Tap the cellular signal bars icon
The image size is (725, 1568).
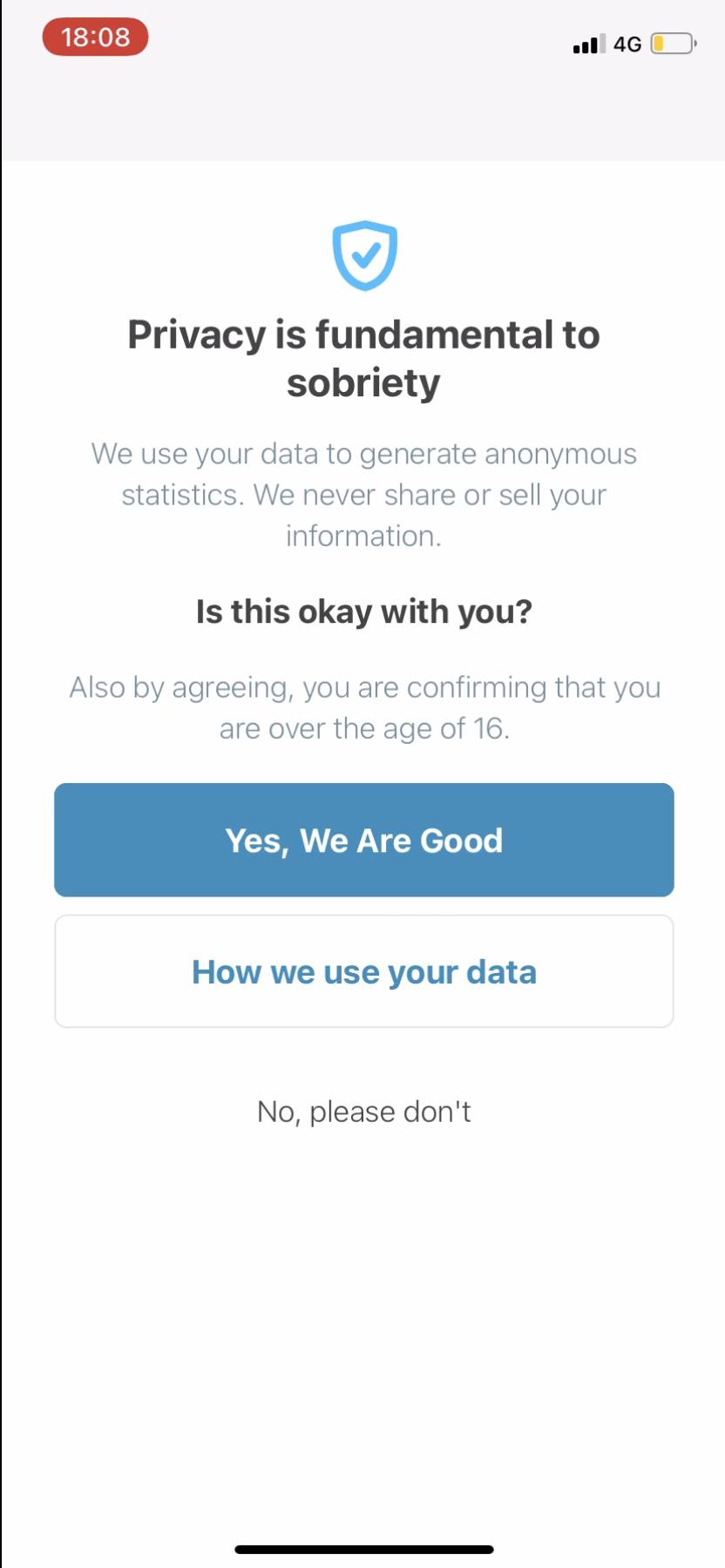(588, 44)
